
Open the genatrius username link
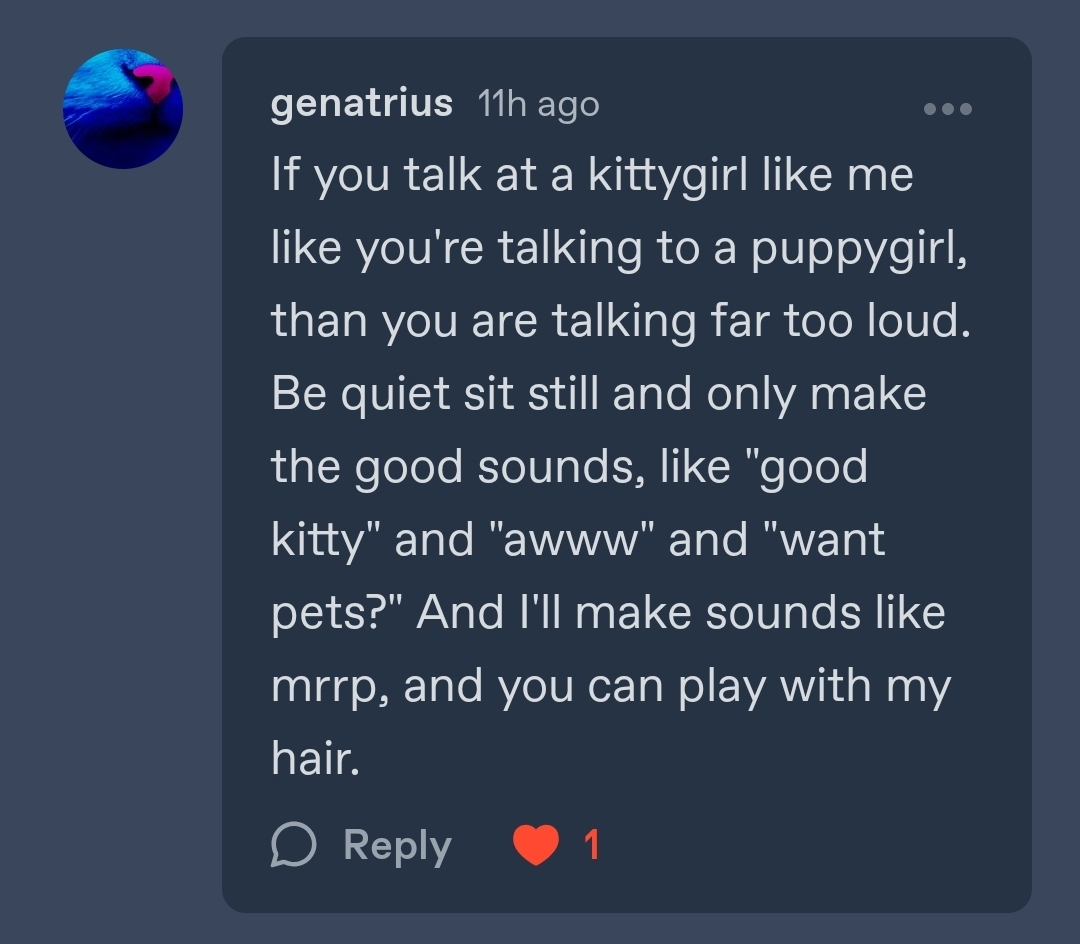point(361,103)
